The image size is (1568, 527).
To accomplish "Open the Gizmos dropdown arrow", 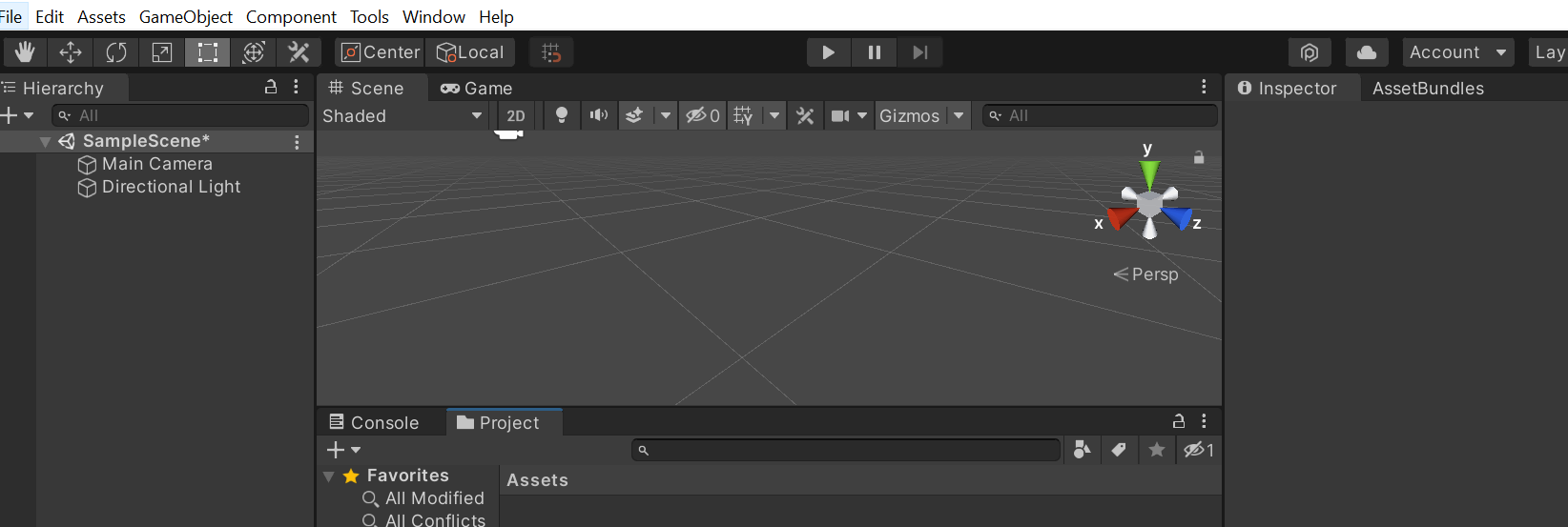I will (x=959, y=115).
